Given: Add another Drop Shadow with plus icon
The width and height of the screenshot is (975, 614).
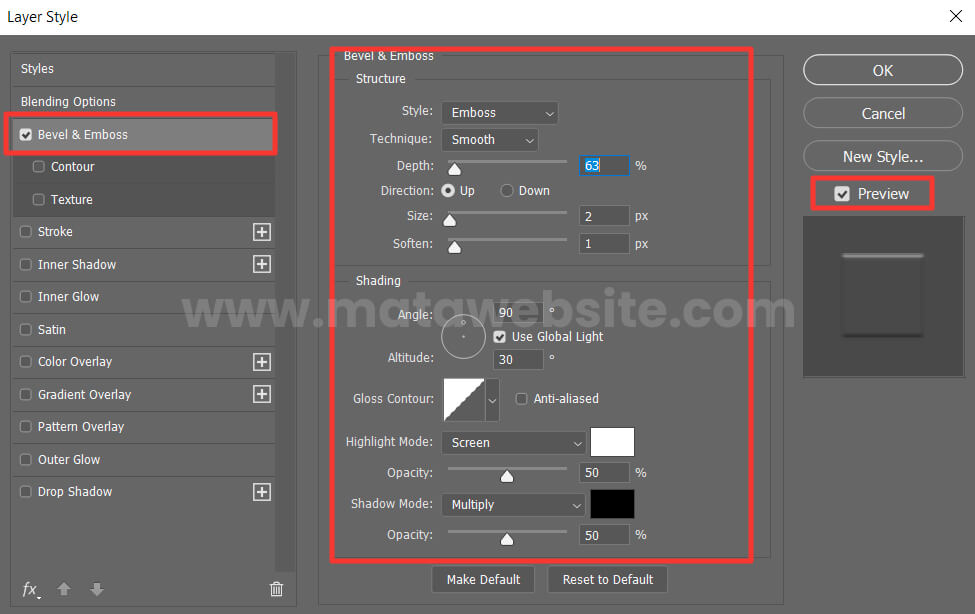Looking at the screenshot, I should 262,492.
